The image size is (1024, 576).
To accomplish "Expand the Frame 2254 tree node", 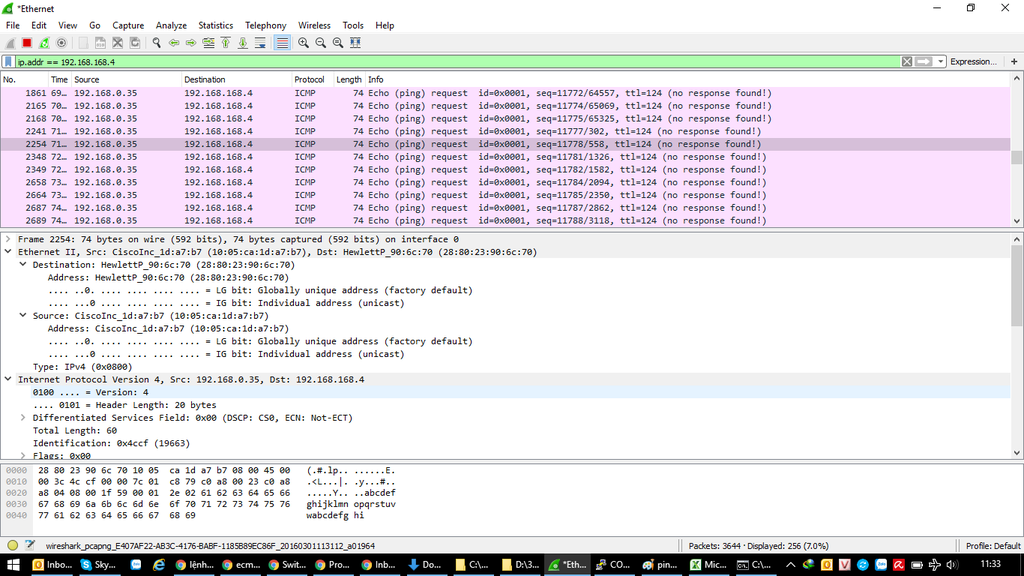I will tap(8, 240).
